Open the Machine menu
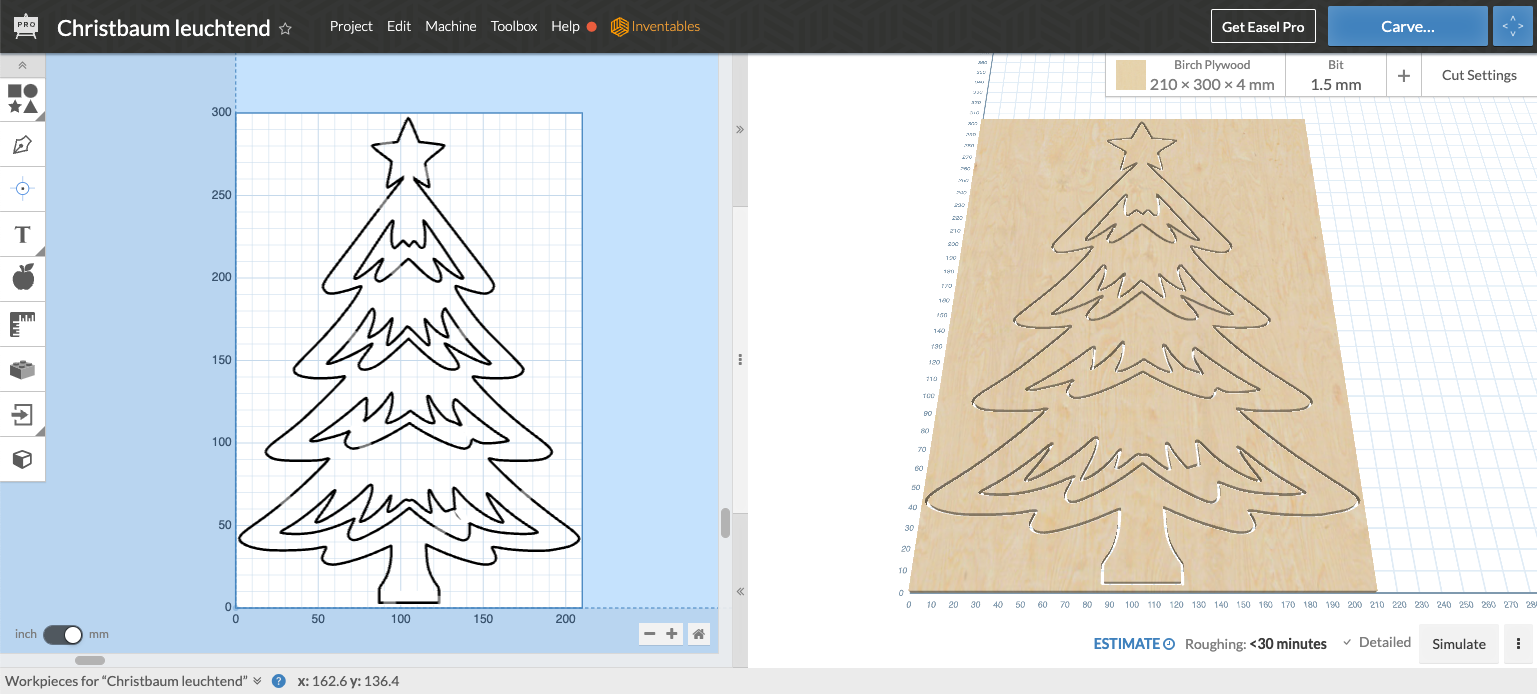 pyautogui.click(x=450, y=26)
